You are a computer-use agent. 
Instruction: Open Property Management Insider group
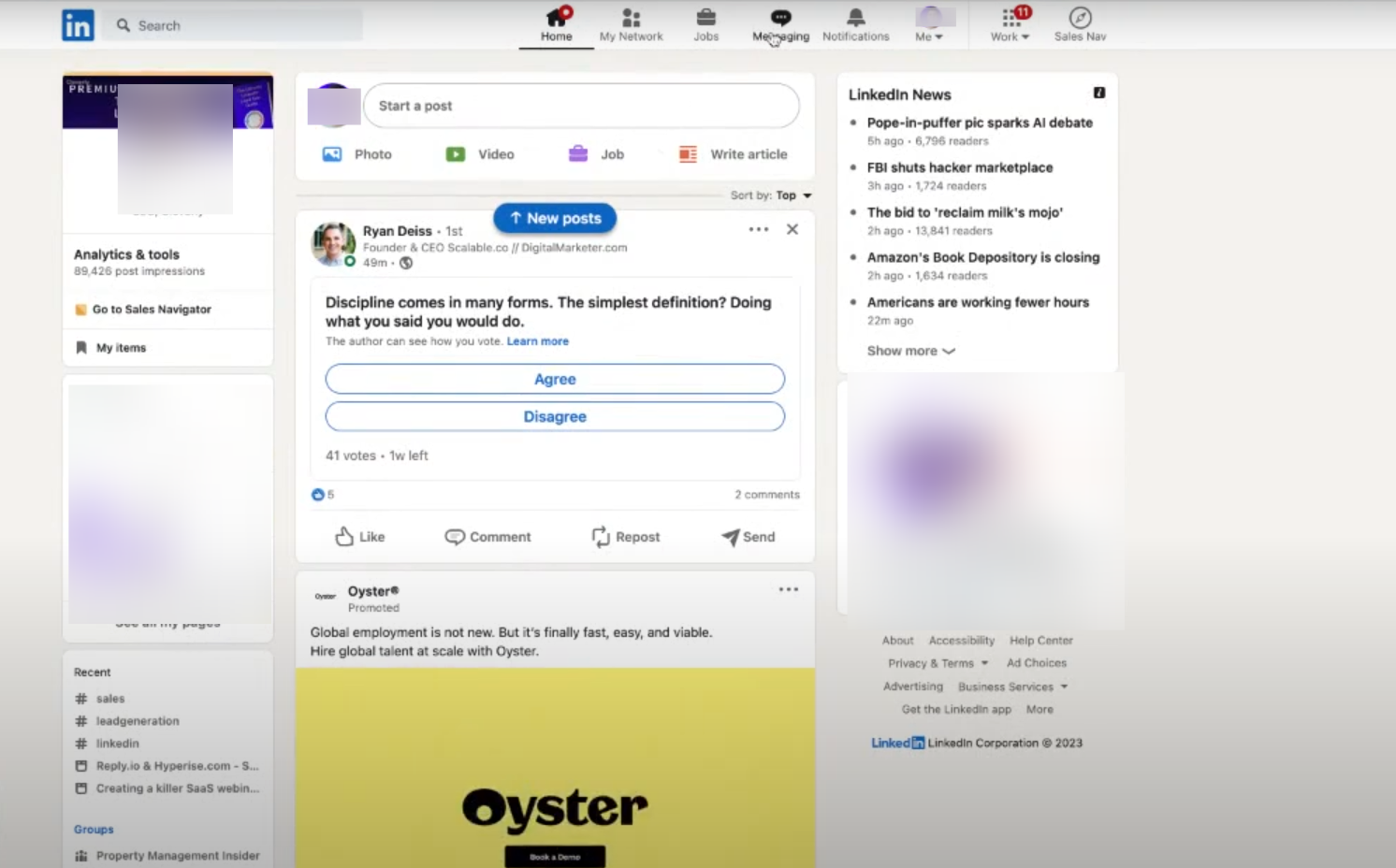tap(167, 856)
